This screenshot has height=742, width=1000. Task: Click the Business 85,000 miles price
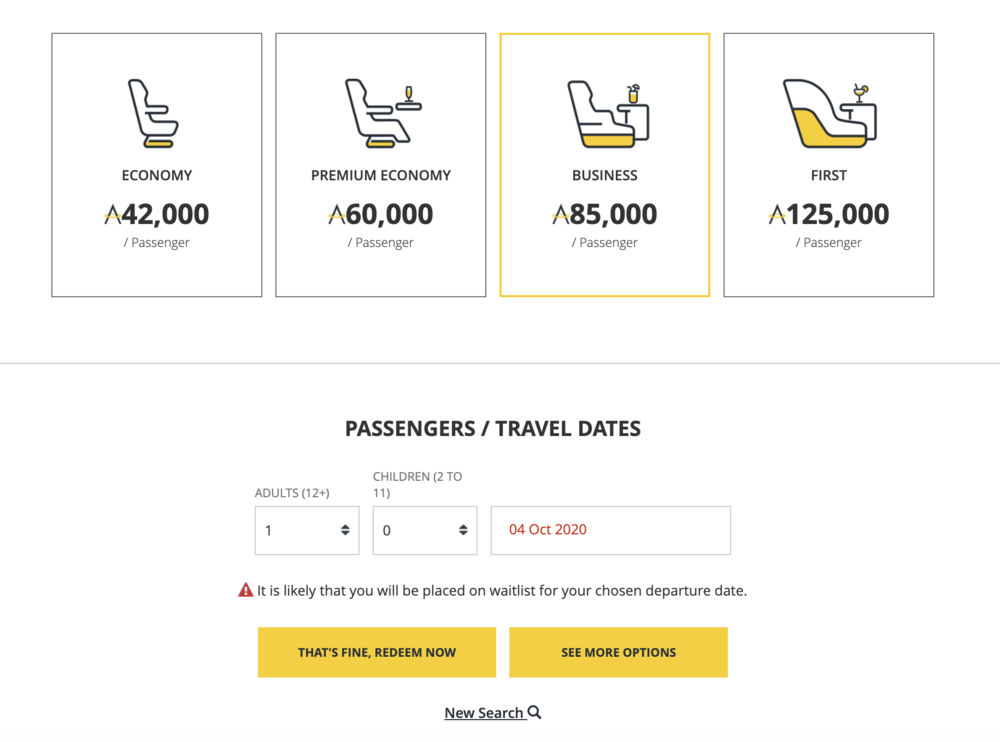click(605, 214)
